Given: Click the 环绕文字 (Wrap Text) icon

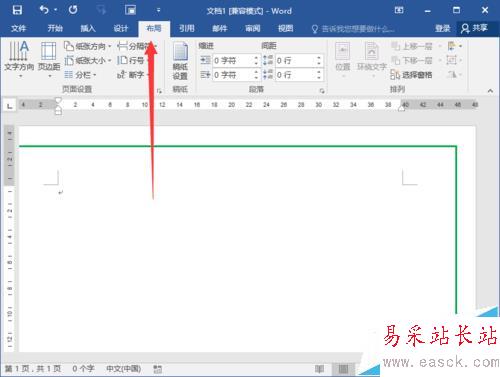Looking at the screenshot, I should [372, 60].
